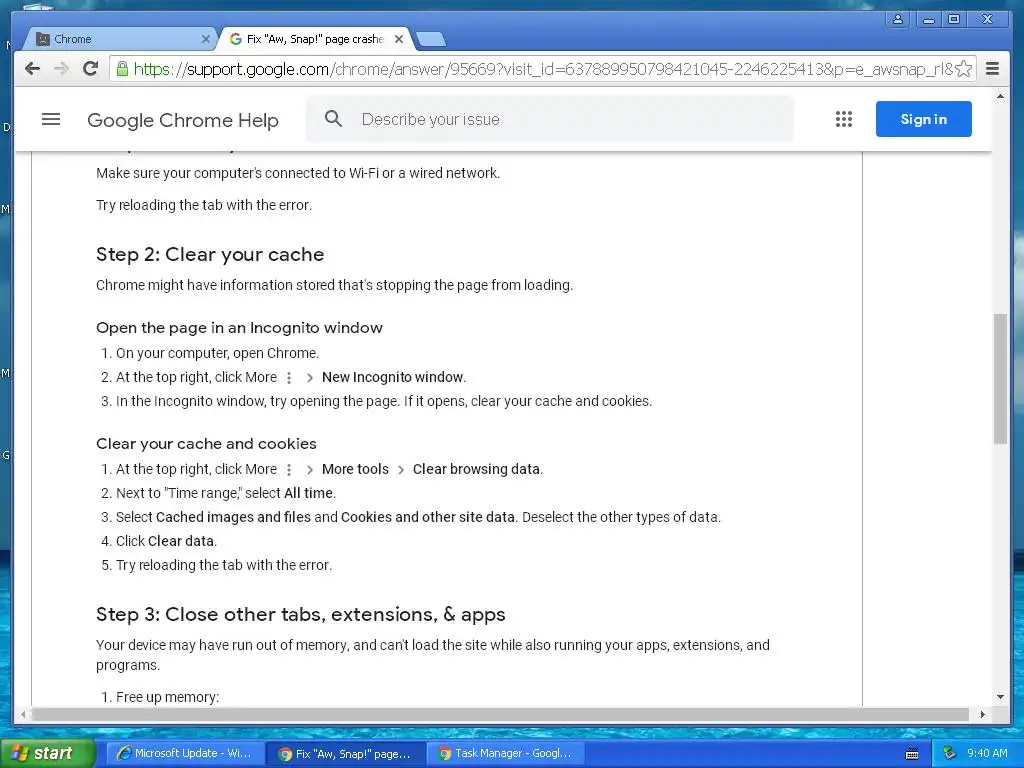Image resolution: width=1024 pixels, height=768 pixels.
Task: Click the network tray icon
Action: click(x=949, y=753)
